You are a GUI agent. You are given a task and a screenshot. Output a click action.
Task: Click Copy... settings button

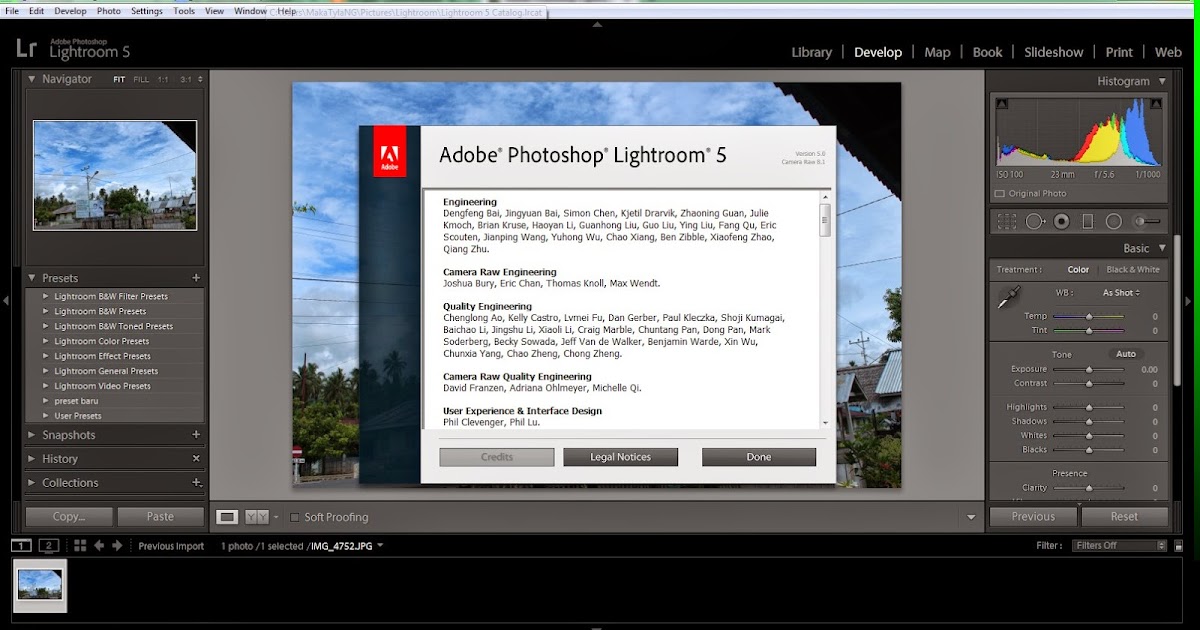pyautogui.click(x=69, y=517)
